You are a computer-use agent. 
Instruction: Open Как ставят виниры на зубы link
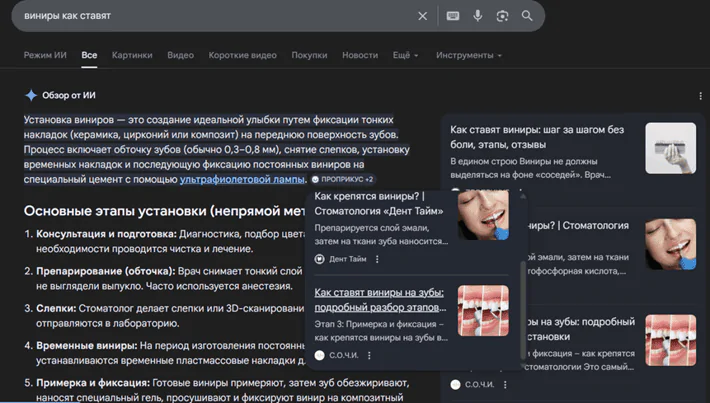click(380, 300)
